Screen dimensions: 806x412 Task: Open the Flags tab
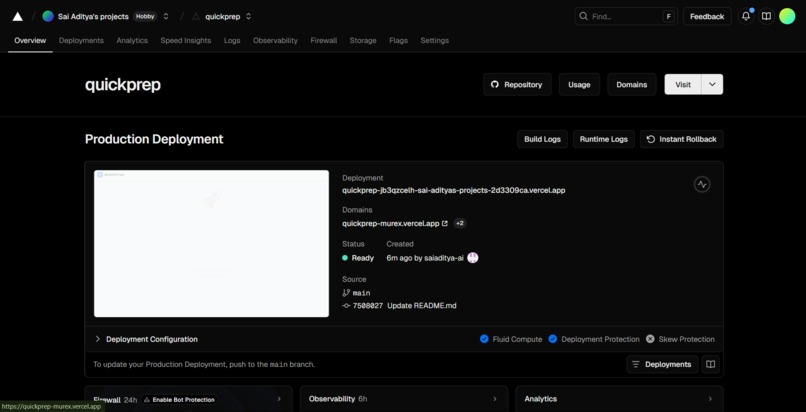(x=398, y=41)
